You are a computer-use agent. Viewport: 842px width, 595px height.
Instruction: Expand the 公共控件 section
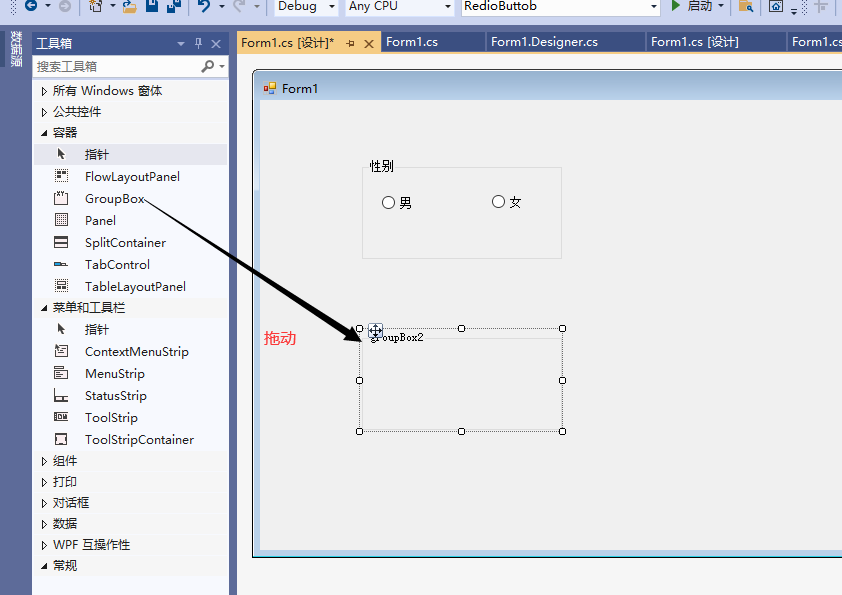(44, 112)
